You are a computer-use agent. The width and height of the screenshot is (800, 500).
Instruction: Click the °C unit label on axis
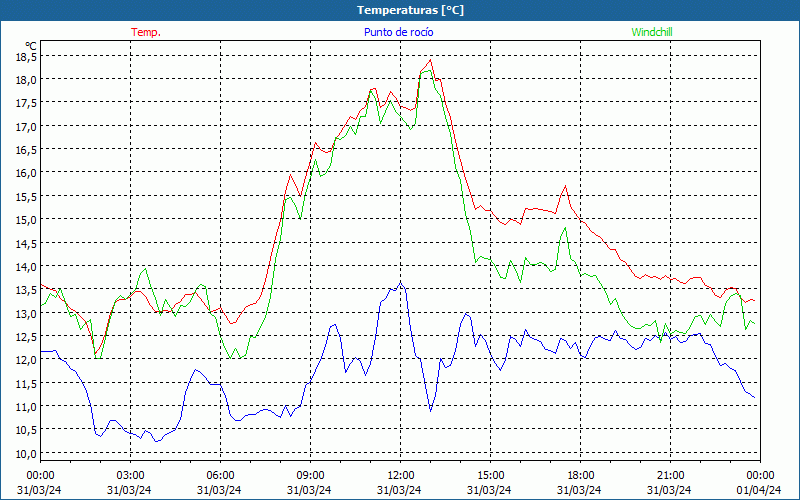[31, 46]
